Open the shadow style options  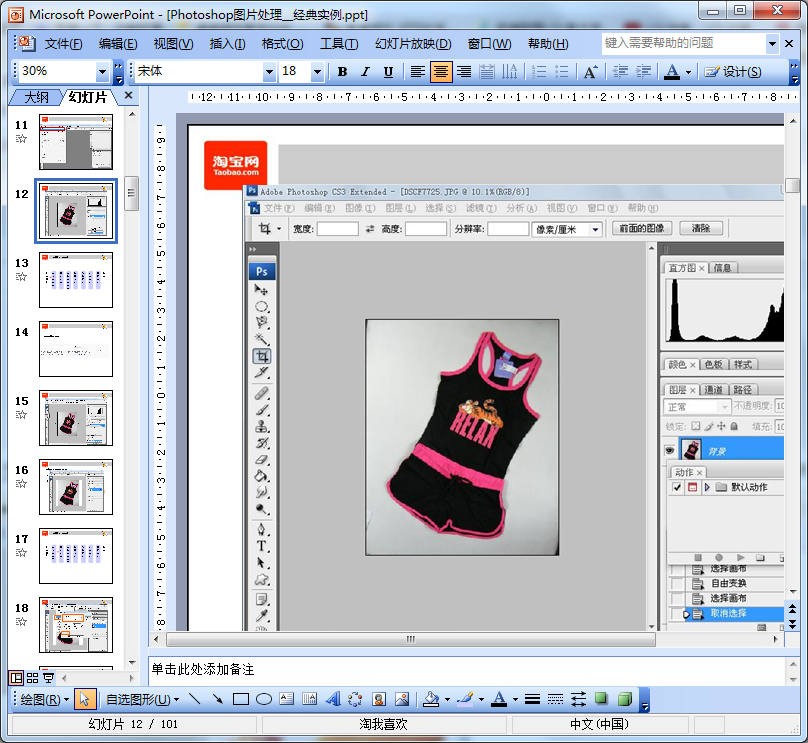coord(601,699)
